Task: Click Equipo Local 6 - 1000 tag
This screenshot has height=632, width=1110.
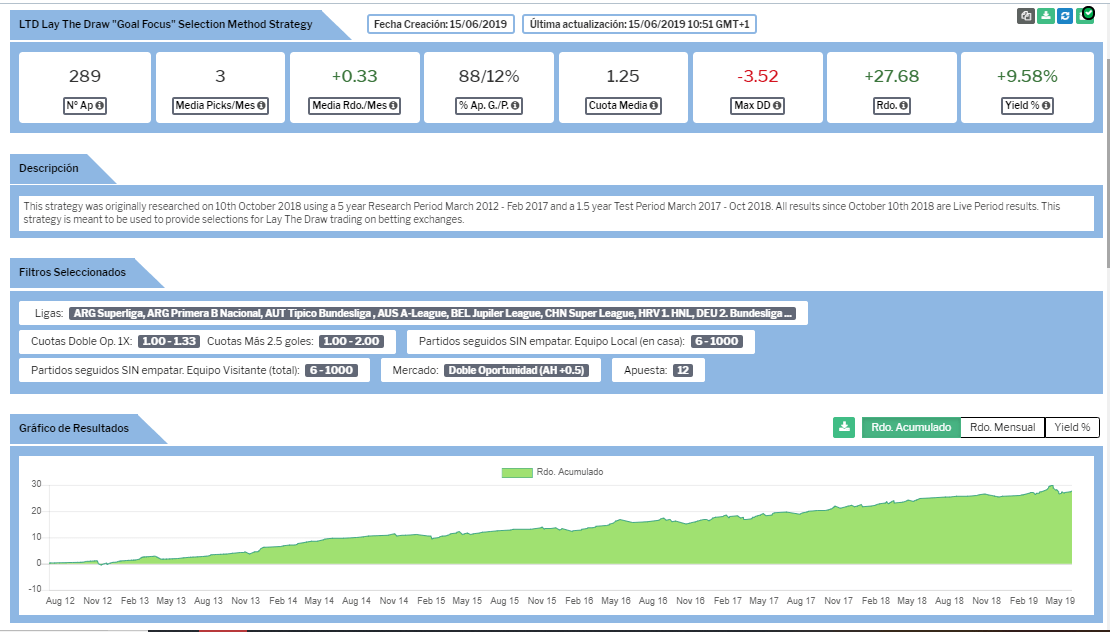Action: 716,341
